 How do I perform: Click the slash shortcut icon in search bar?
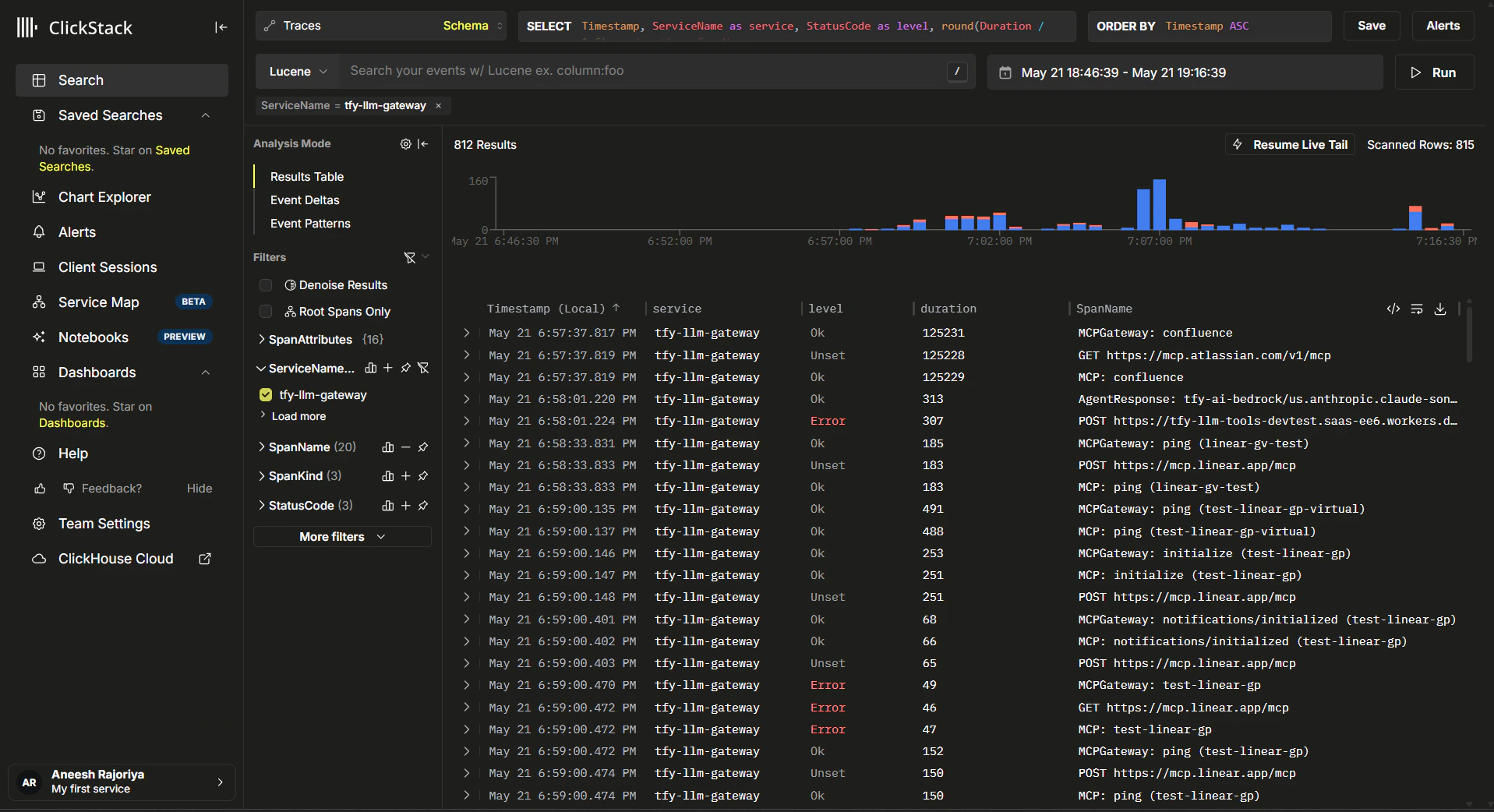click(957, 72)
